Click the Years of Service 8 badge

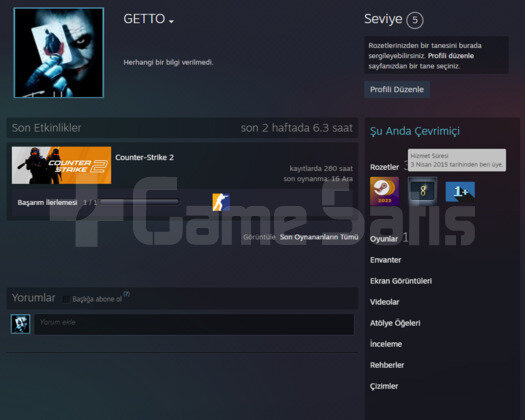point(423,191)
